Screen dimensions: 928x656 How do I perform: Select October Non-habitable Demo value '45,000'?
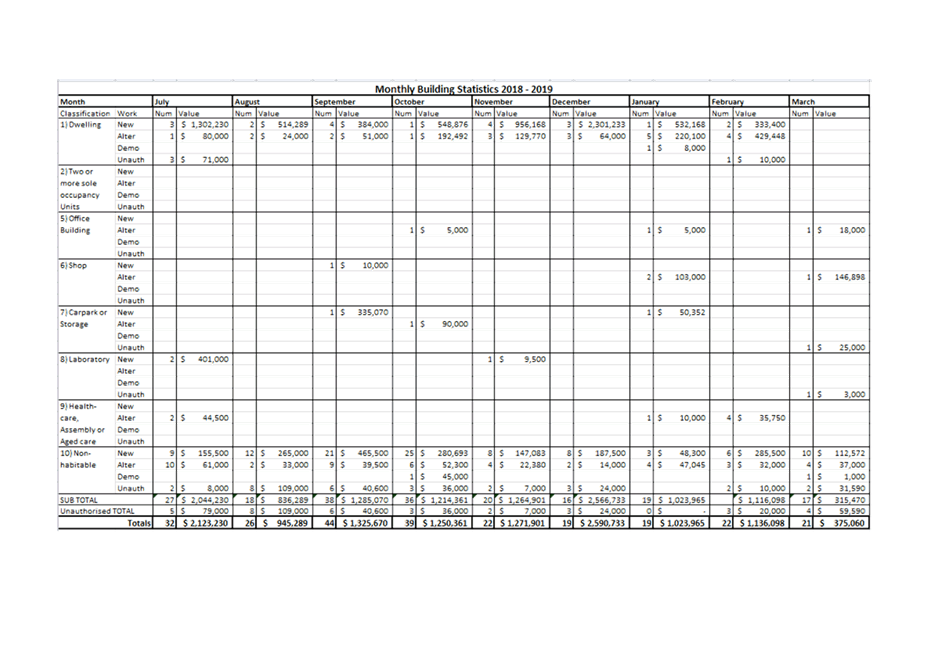point(455,477)
